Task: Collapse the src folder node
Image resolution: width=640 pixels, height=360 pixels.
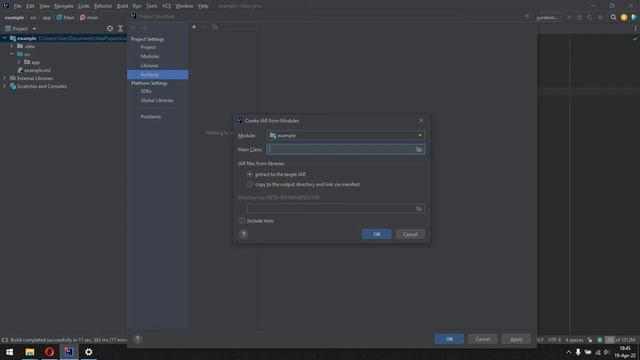Action: tap(12, 54)
